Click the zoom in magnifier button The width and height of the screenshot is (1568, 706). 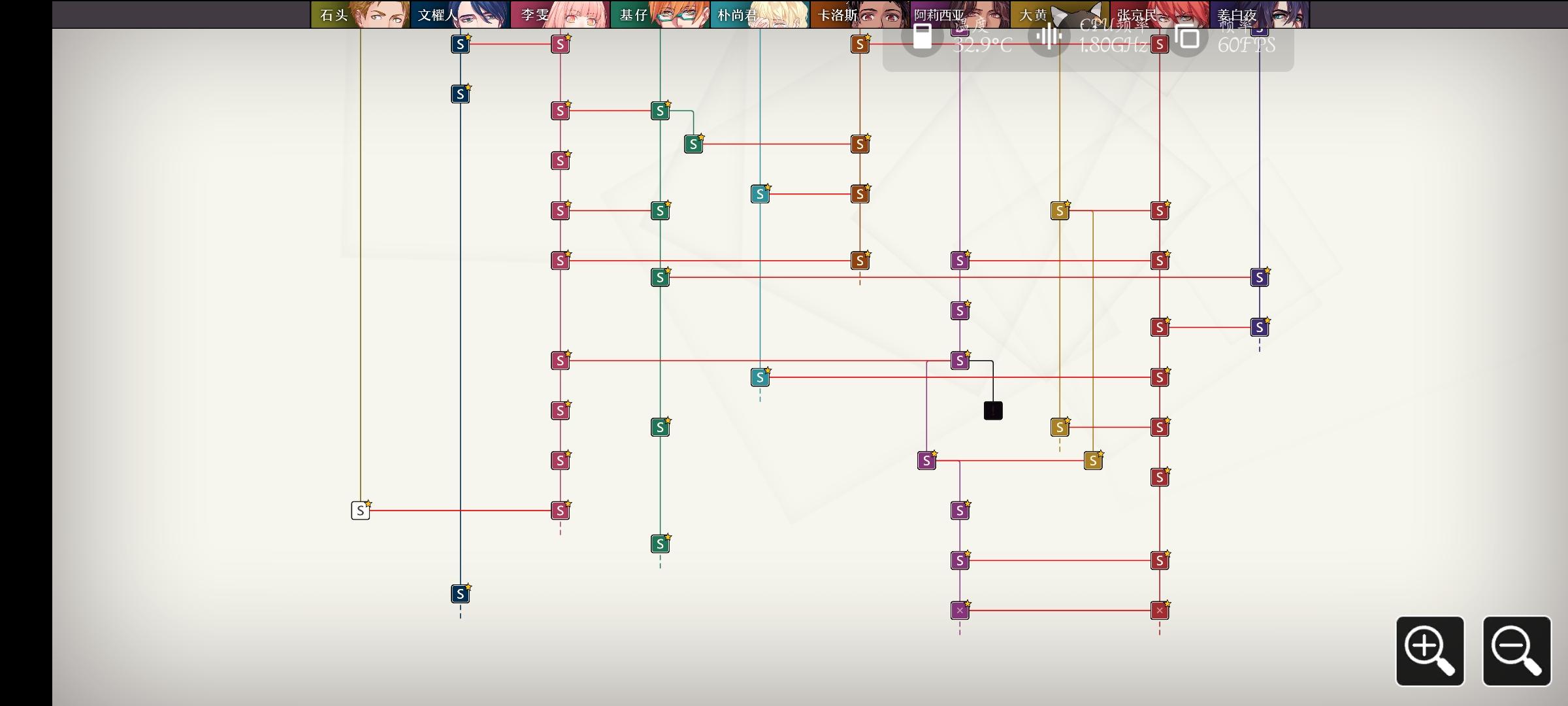pos(1429,650)
